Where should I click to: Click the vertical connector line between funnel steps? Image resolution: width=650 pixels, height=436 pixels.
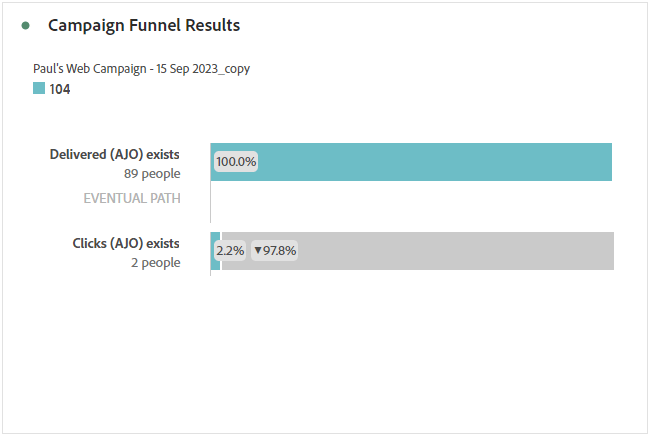pos(210,205)
